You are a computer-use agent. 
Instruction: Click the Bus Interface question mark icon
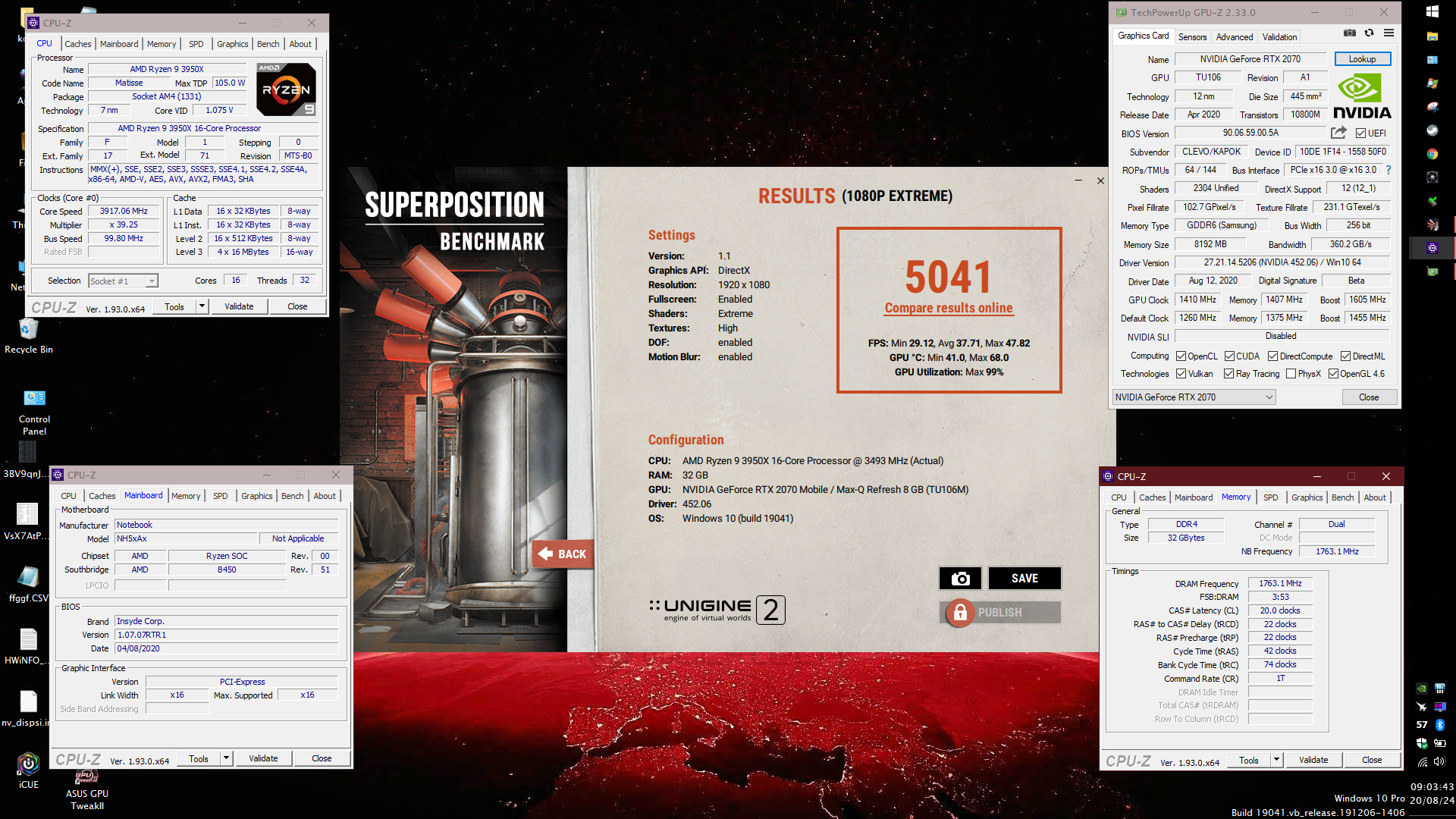click(x=1389, y=170)
